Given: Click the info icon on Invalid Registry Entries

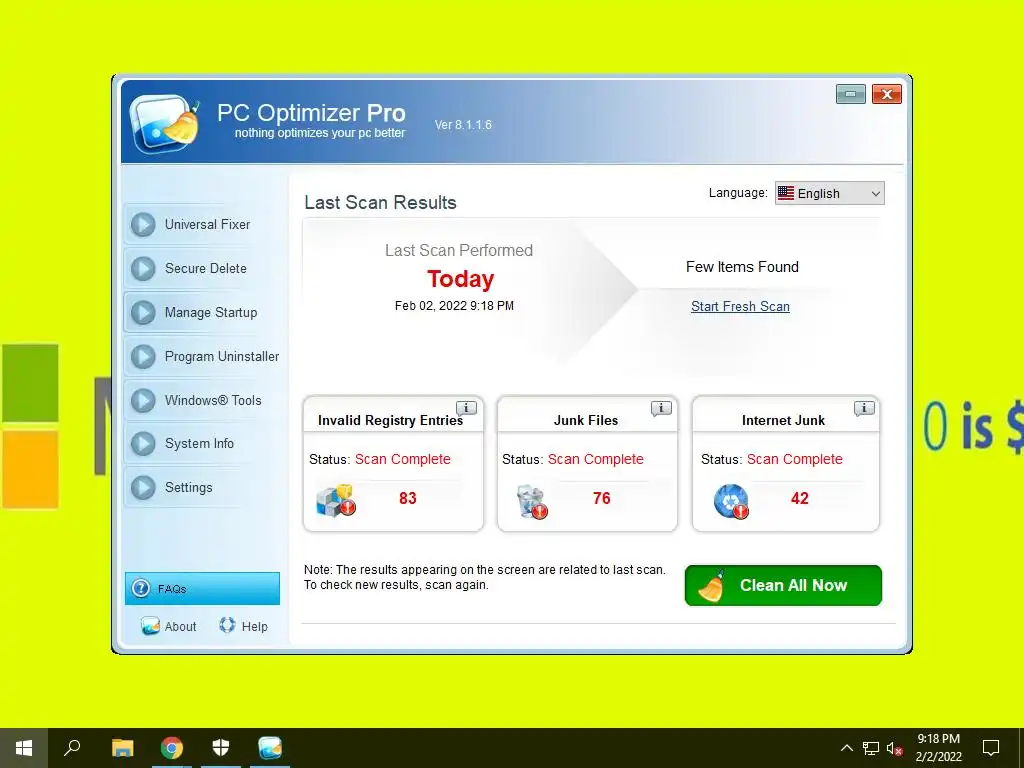Looking at the screenshot, I should (x=466, y=408).
